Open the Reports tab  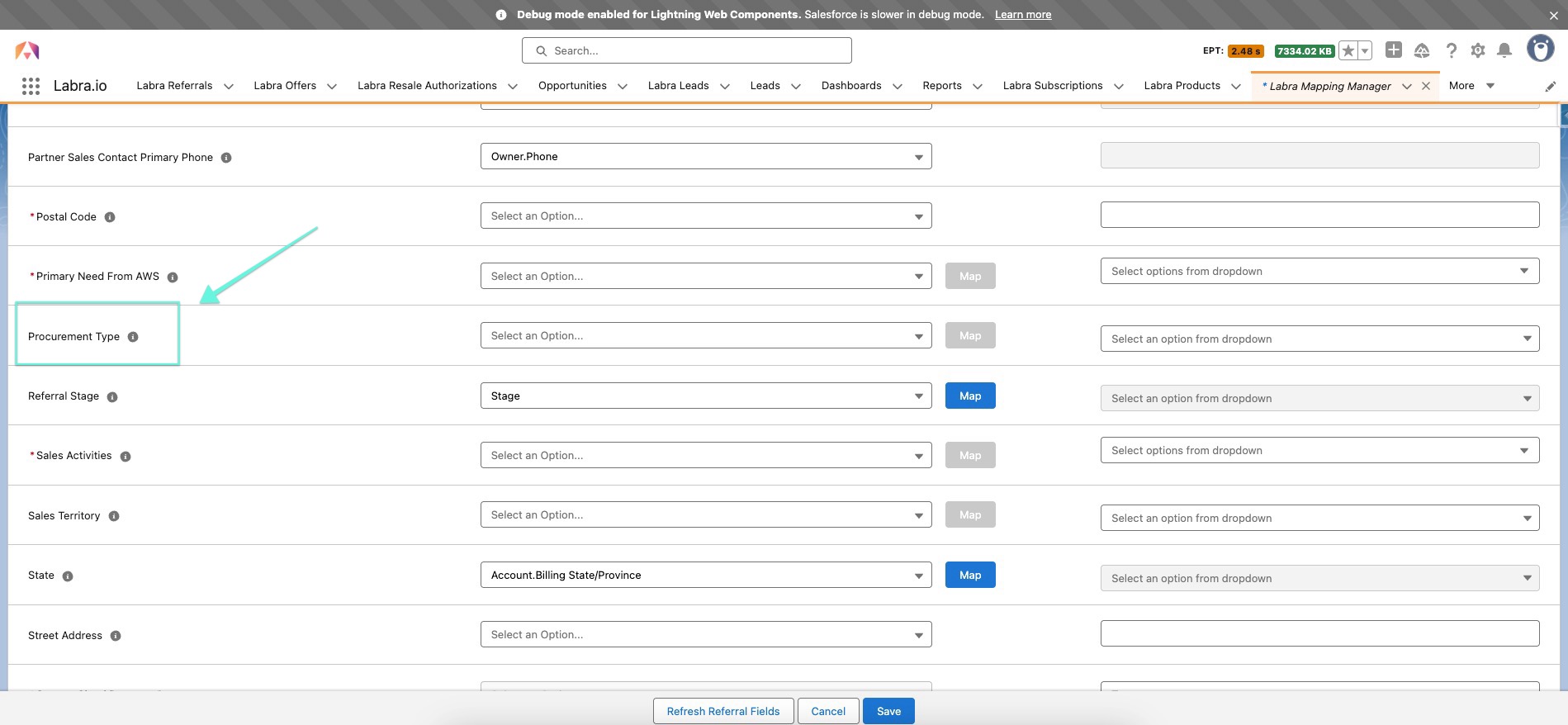(942, 86)
